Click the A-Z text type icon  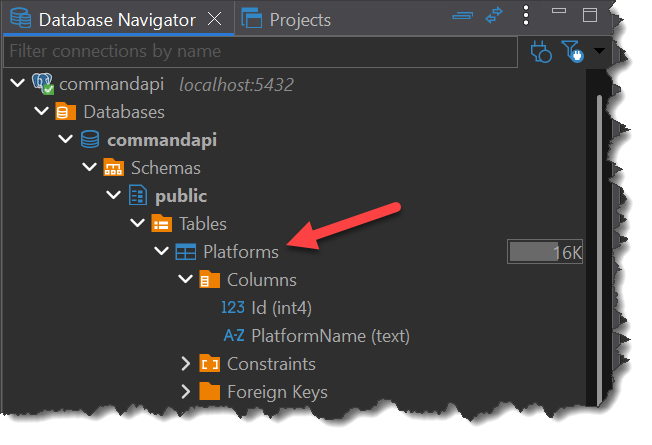coord(234,335)
